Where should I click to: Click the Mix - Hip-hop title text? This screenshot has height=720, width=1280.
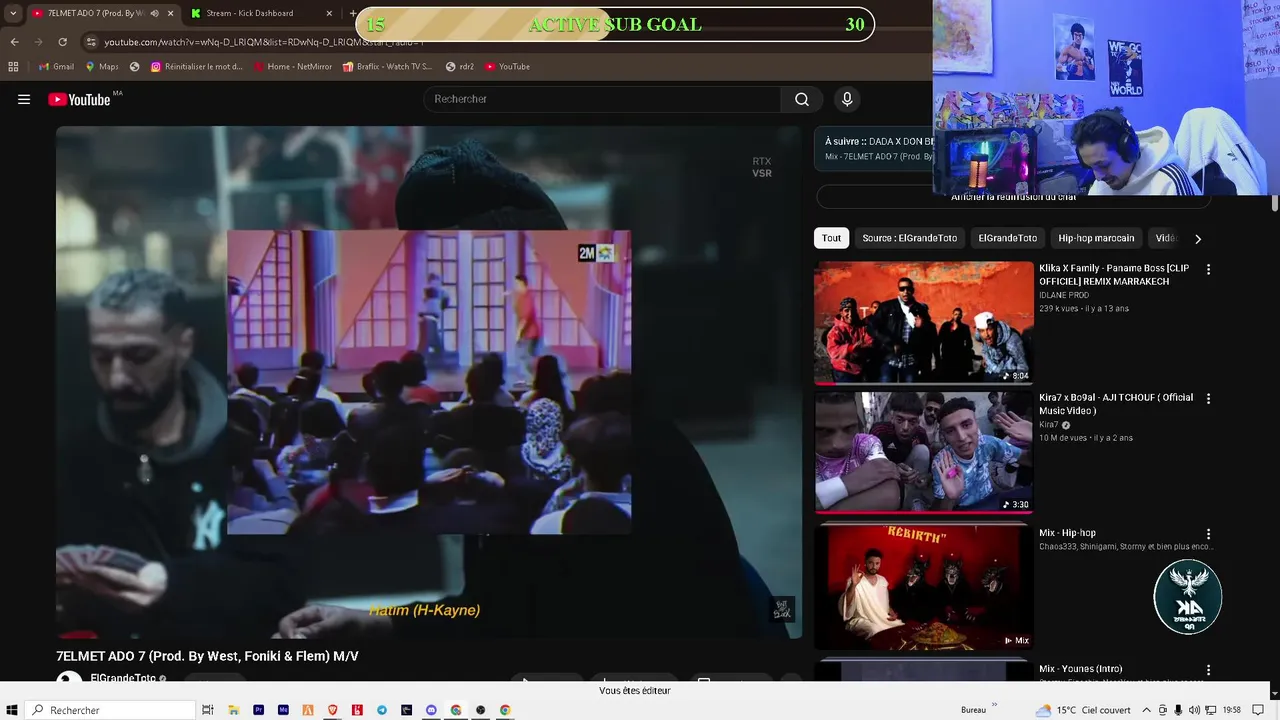[1067, 533]
